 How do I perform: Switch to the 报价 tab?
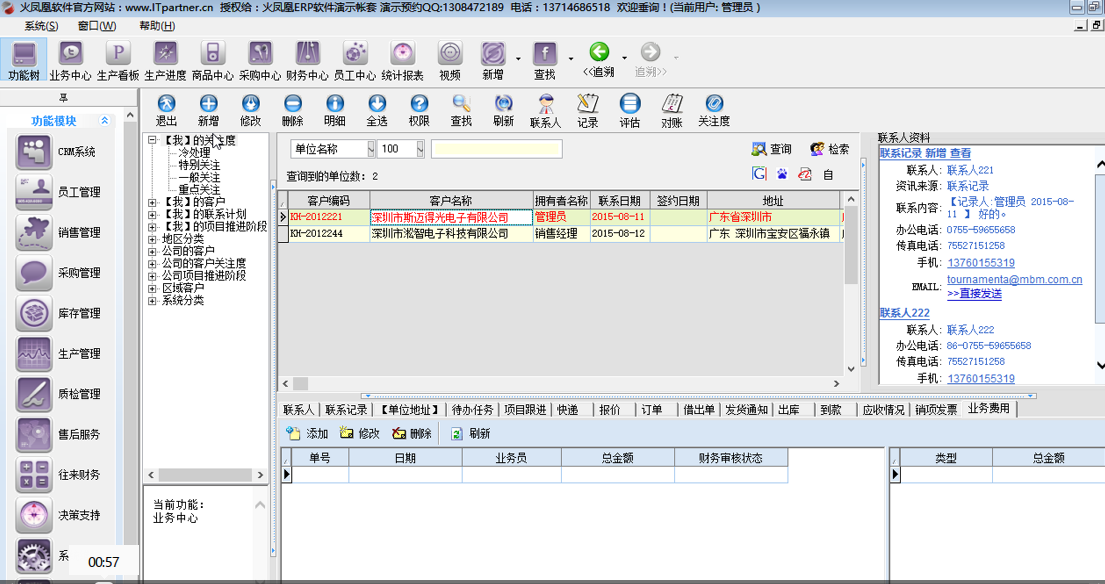tap(610, 409)
